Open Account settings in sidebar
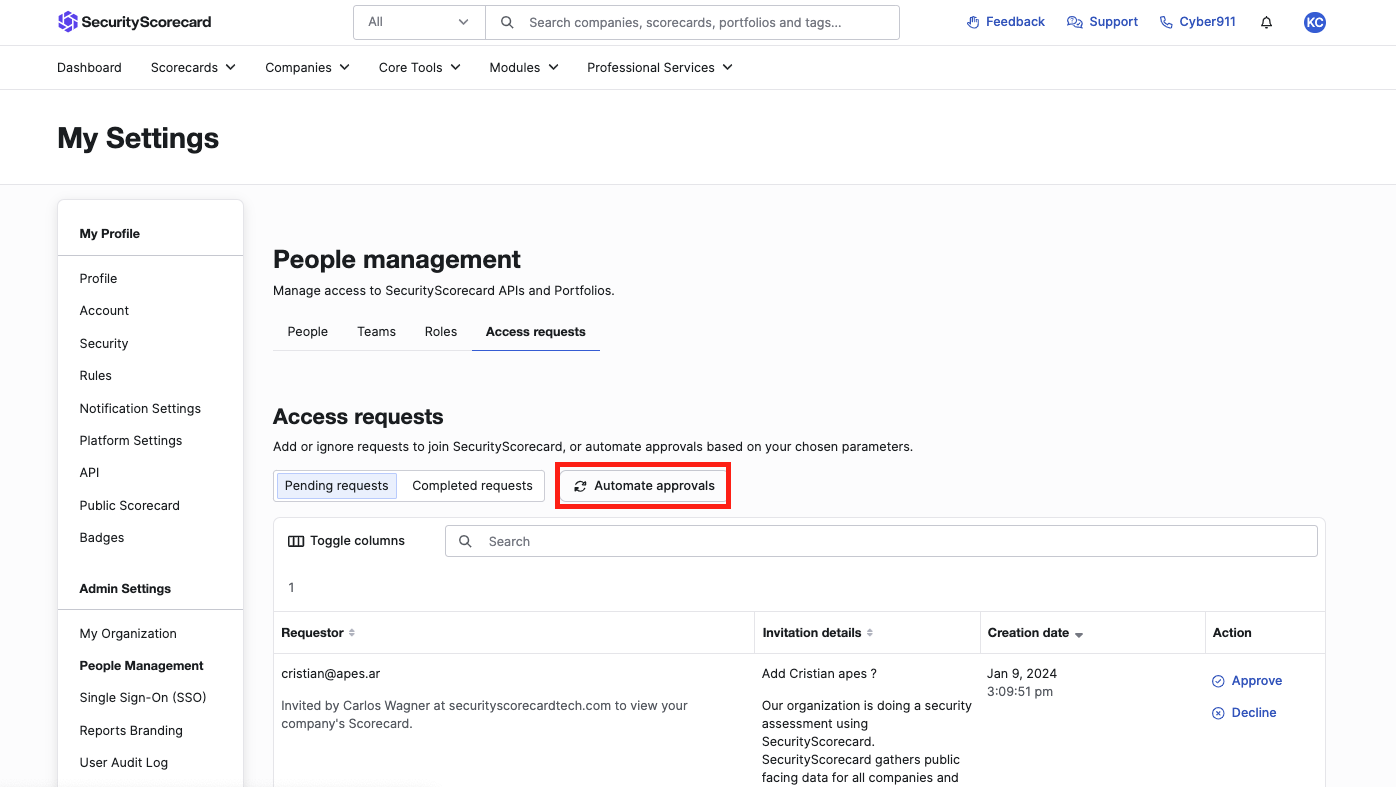Screen dimensions: 1396x787 click(x=104, y=311)
